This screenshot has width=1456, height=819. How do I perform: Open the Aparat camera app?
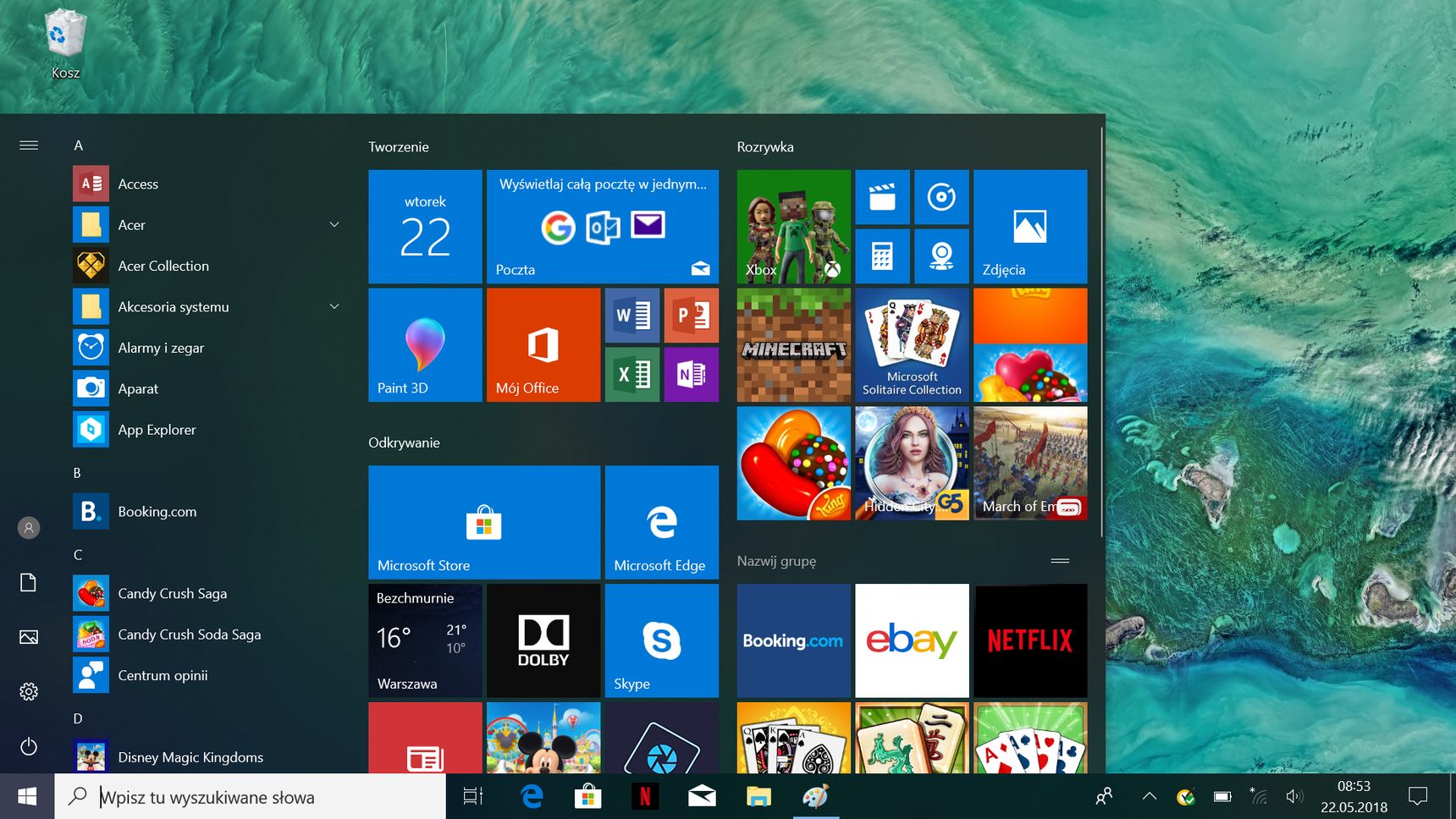pyautogui.click(x=207, y=388)
